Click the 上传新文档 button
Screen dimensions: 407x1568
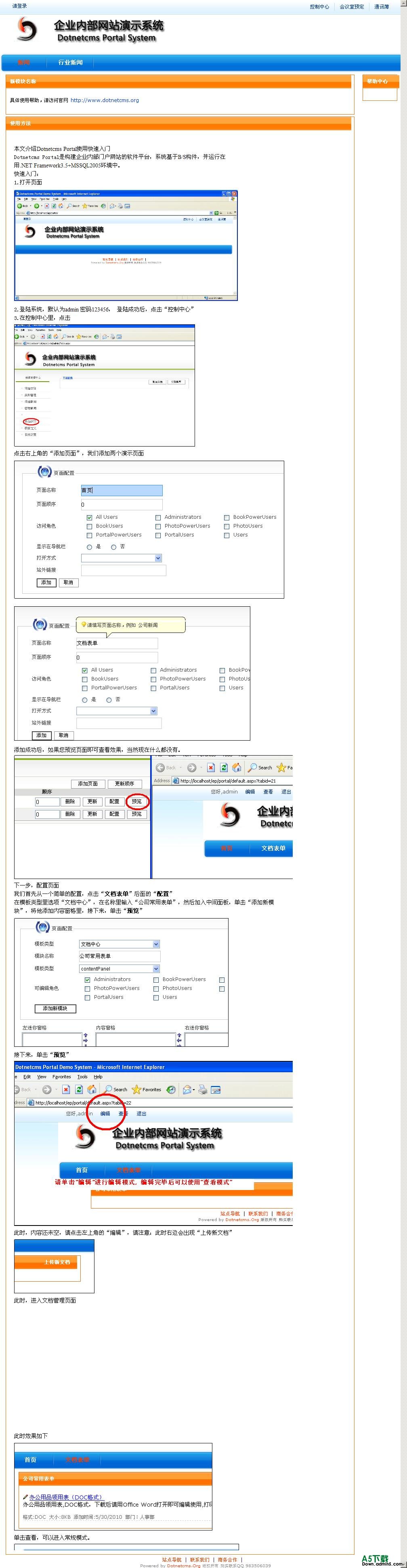click(57, 1262)
